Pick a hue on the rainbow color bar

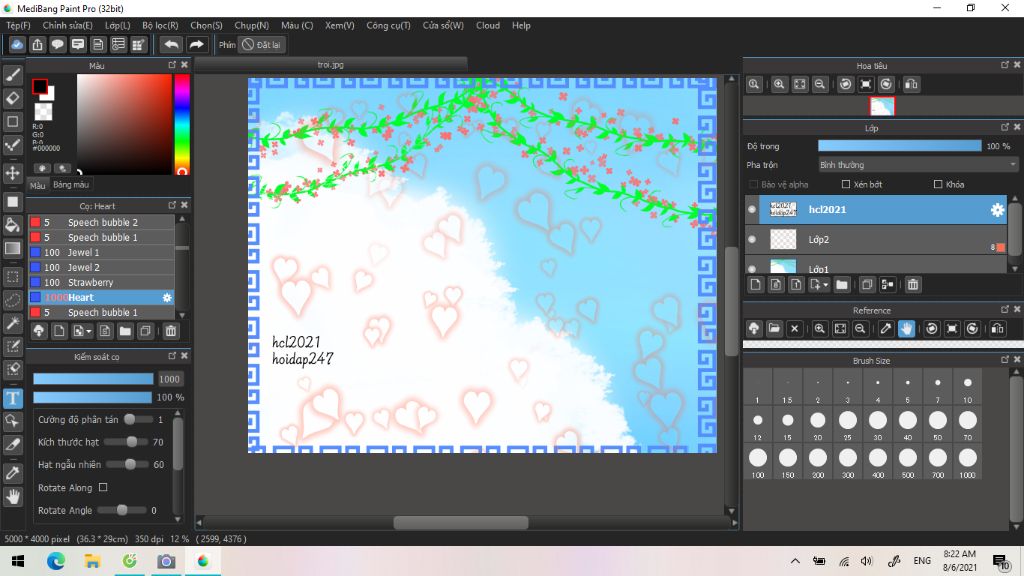click(x=182, y=124)
